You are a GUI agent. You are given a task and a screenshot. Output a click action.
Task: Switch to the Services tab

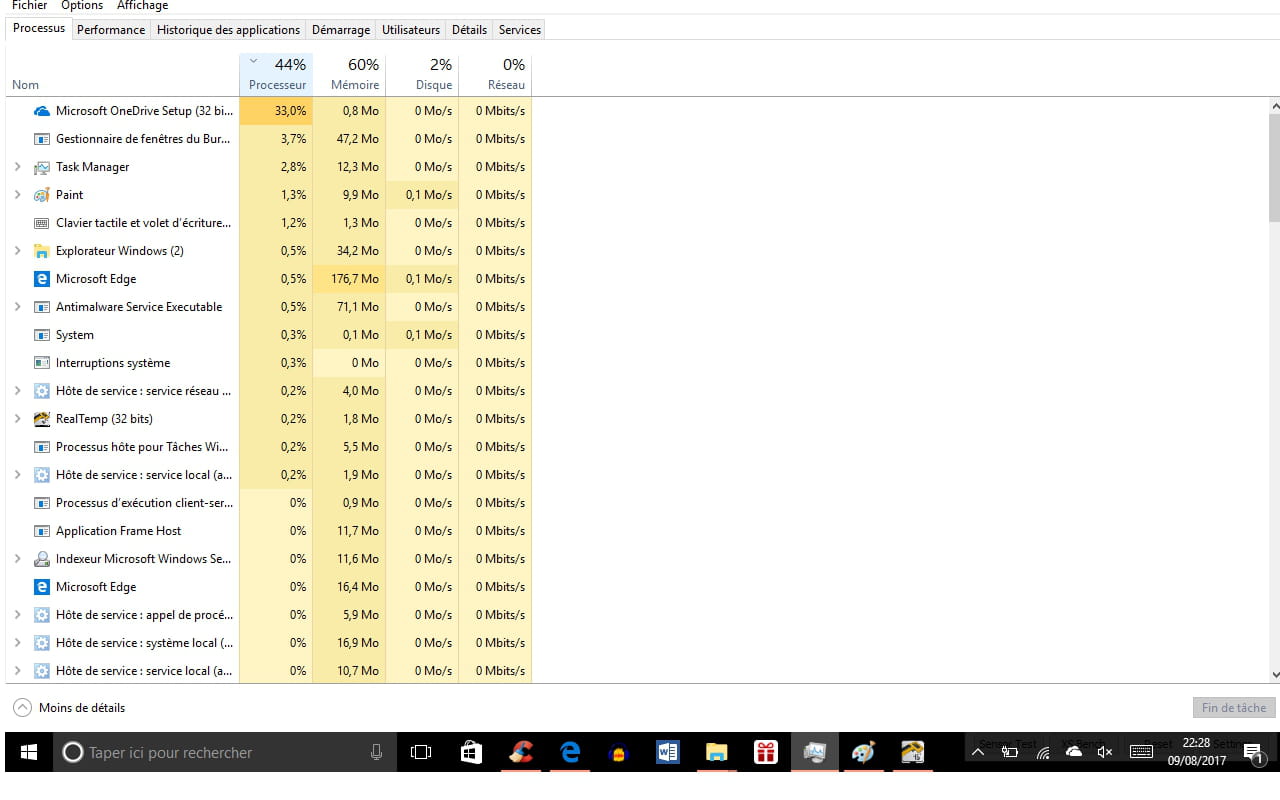click(520, 30)
